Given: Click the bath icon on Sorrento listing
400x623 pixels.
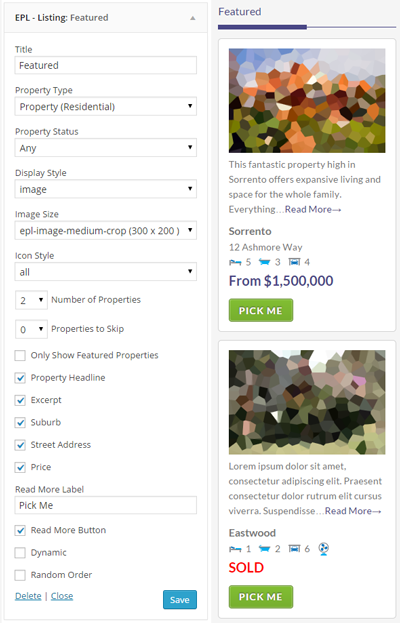Looking at the screenshot, I should pyautogui.click(x=264, y=262).
